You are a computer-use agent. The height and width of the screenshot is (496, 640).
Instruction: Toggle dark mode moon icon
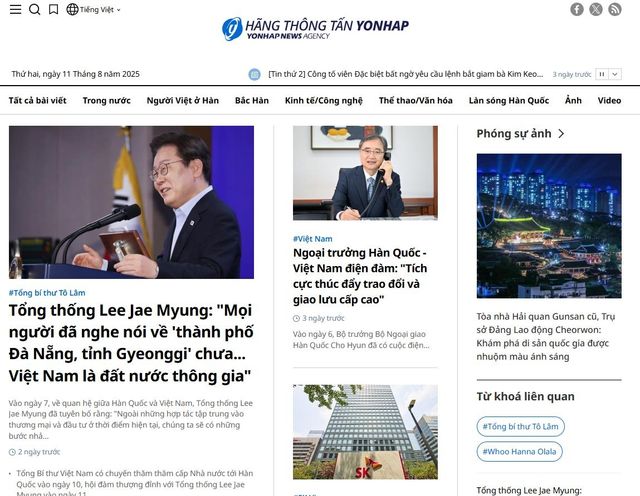(x=53, y=9)
